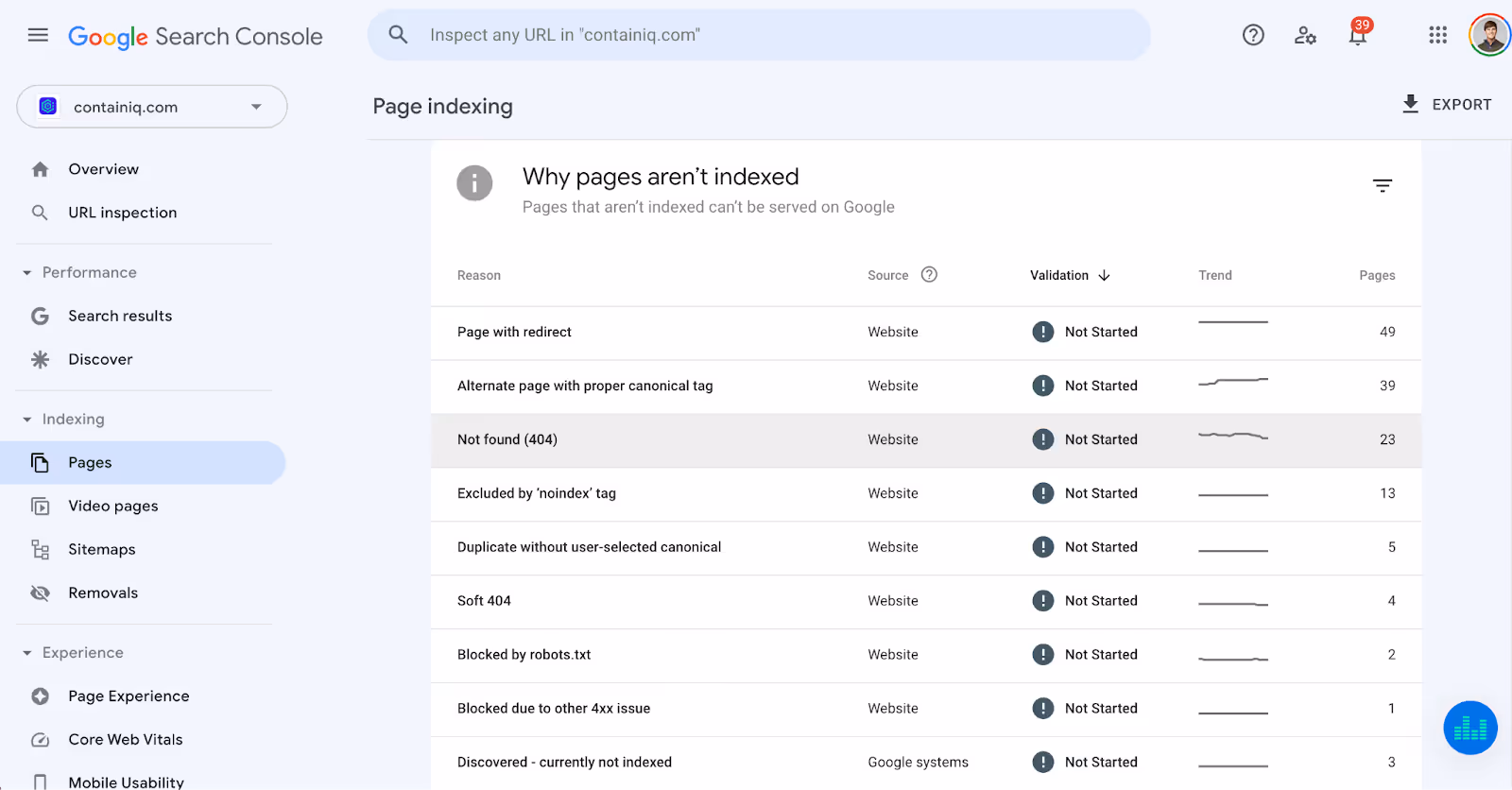This screenshot has height=790, width=1512.
Task: Open Duplicate without user-selected canonical row
Action: [926, 548]
